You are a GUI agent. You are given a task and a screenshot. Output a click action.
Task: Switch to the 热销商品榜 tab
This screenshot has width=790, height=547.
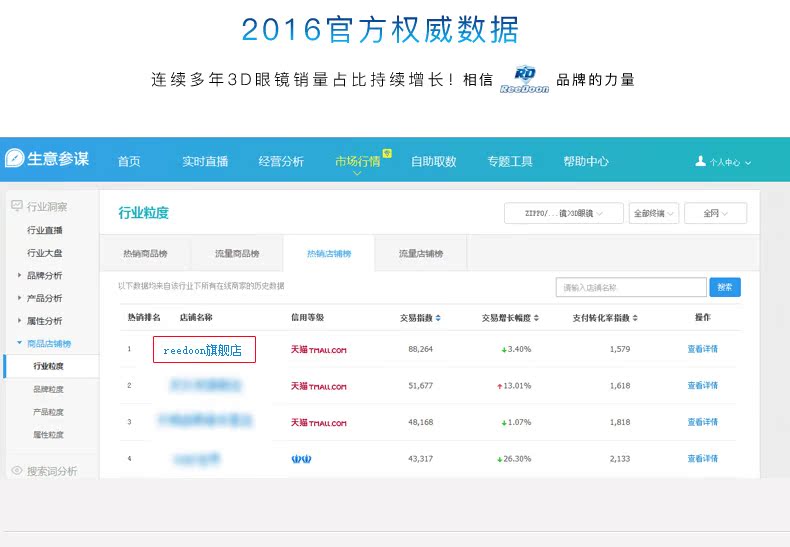(x=145, y=253)
